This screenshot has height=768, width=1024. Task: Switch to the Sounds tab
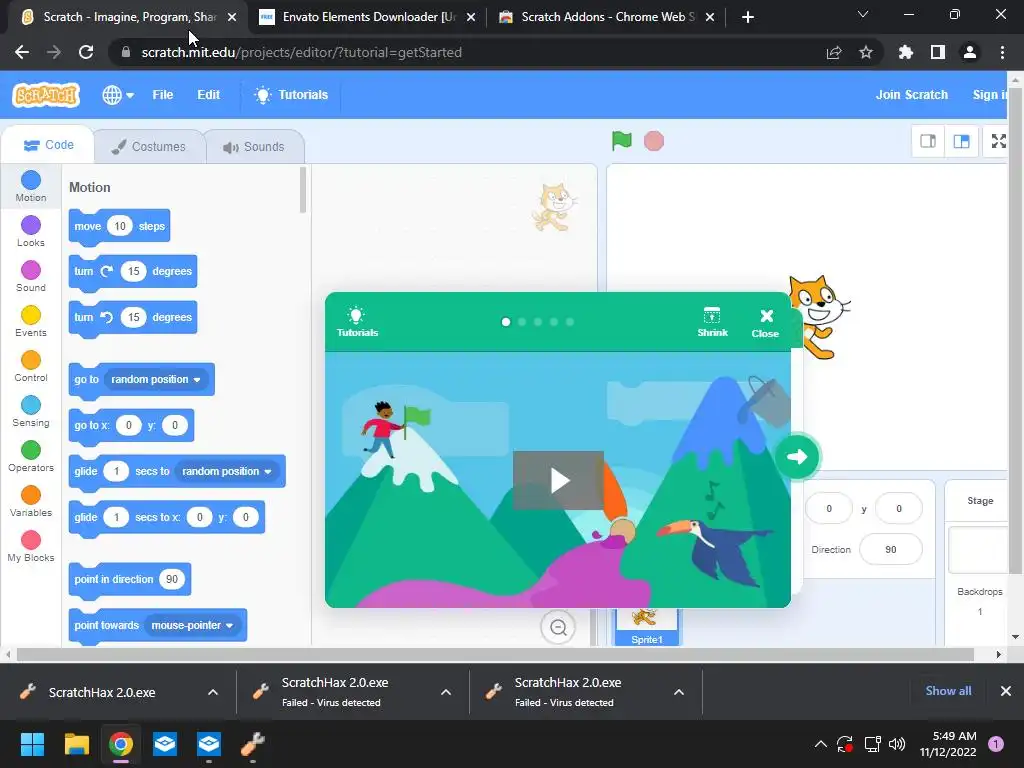point(254,146)
